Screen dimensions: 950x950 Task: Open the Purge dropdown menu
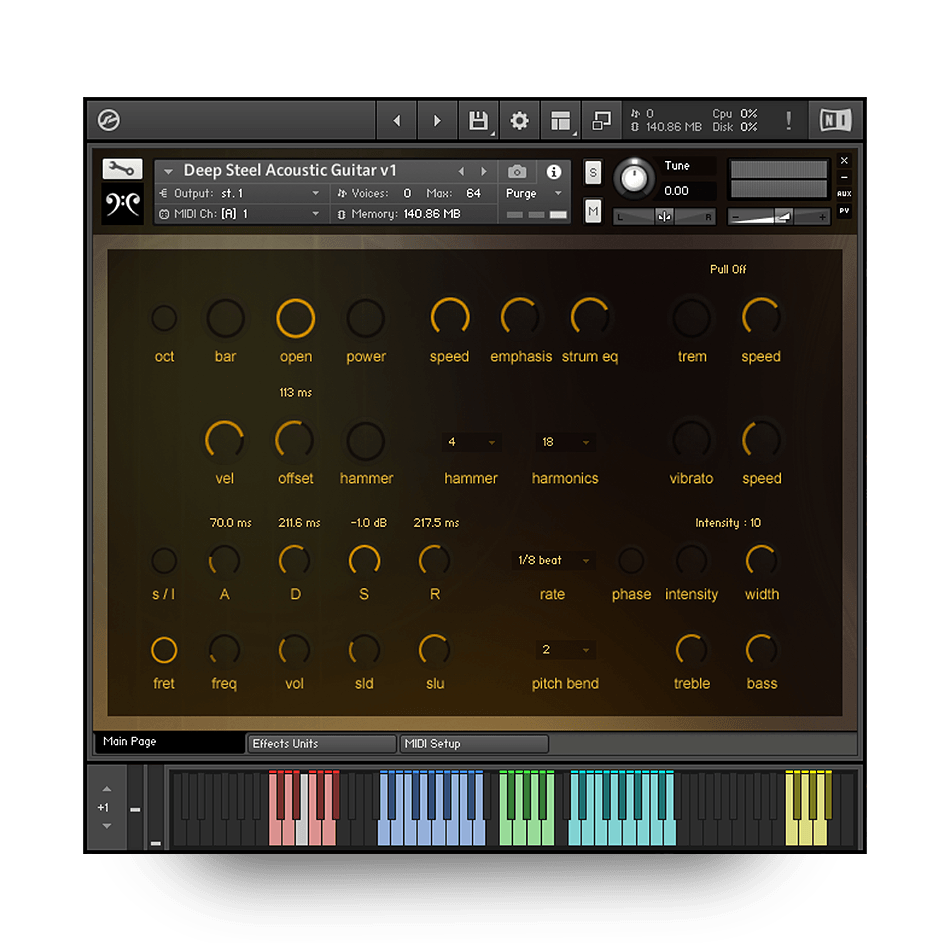pos(533,193)
